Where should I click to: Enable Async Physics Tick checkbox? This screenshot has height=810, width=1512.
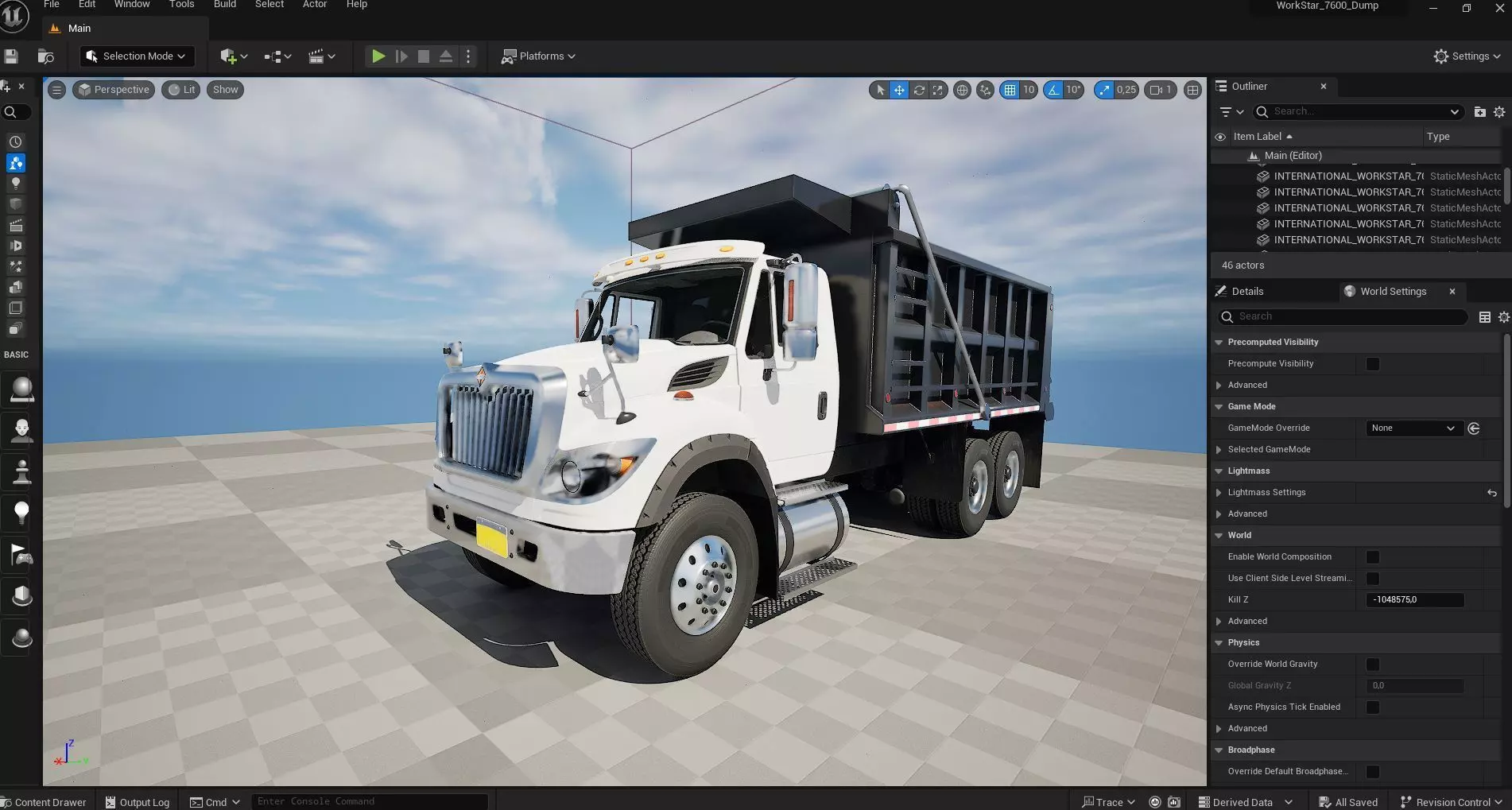click(x=1373, y=707)
